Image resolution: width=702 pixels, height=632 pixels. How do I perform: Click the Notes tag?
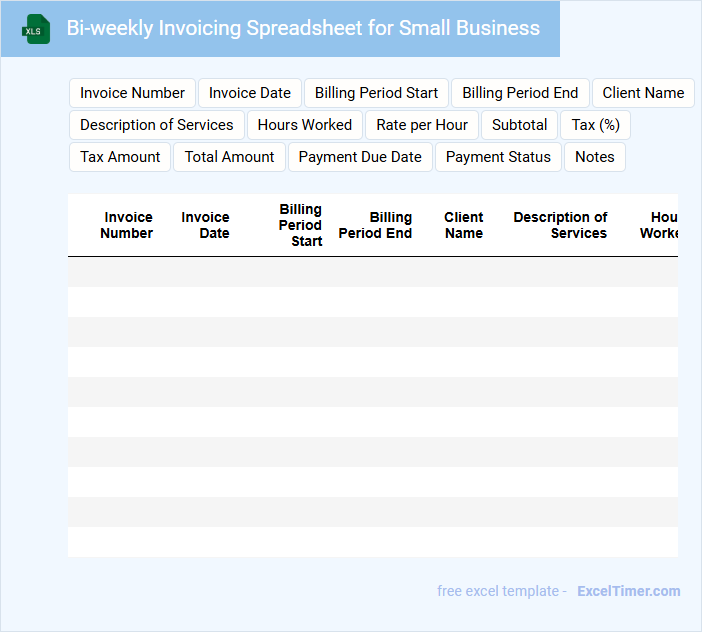(x=595, y=157)
